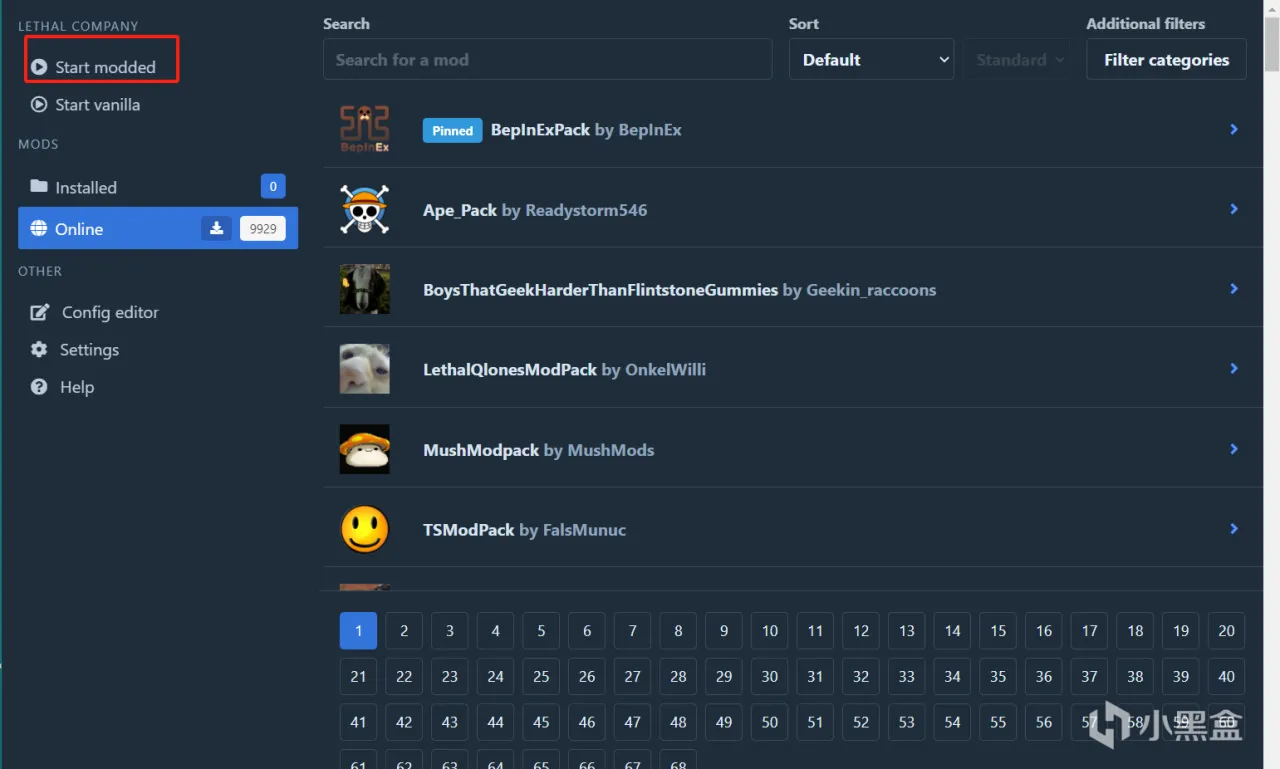
Task: Click the Pinned tag on BepInExPack
Action: click(x=452, y=130)
